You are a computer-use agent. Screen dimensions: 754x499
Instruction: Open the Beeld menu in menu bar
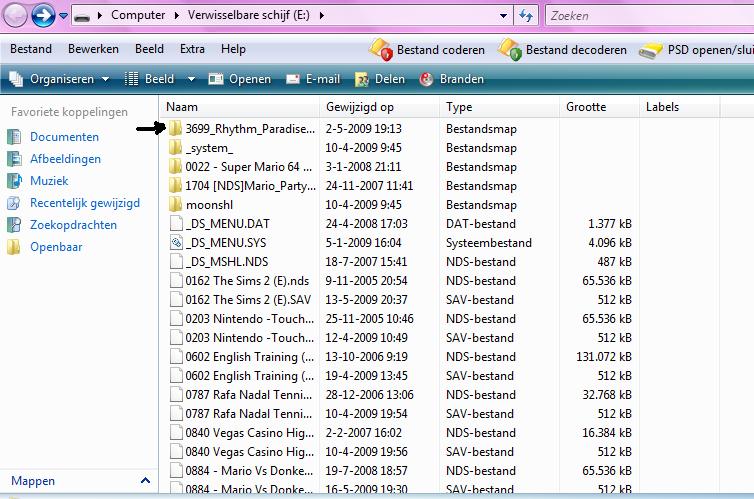(150, 49)
